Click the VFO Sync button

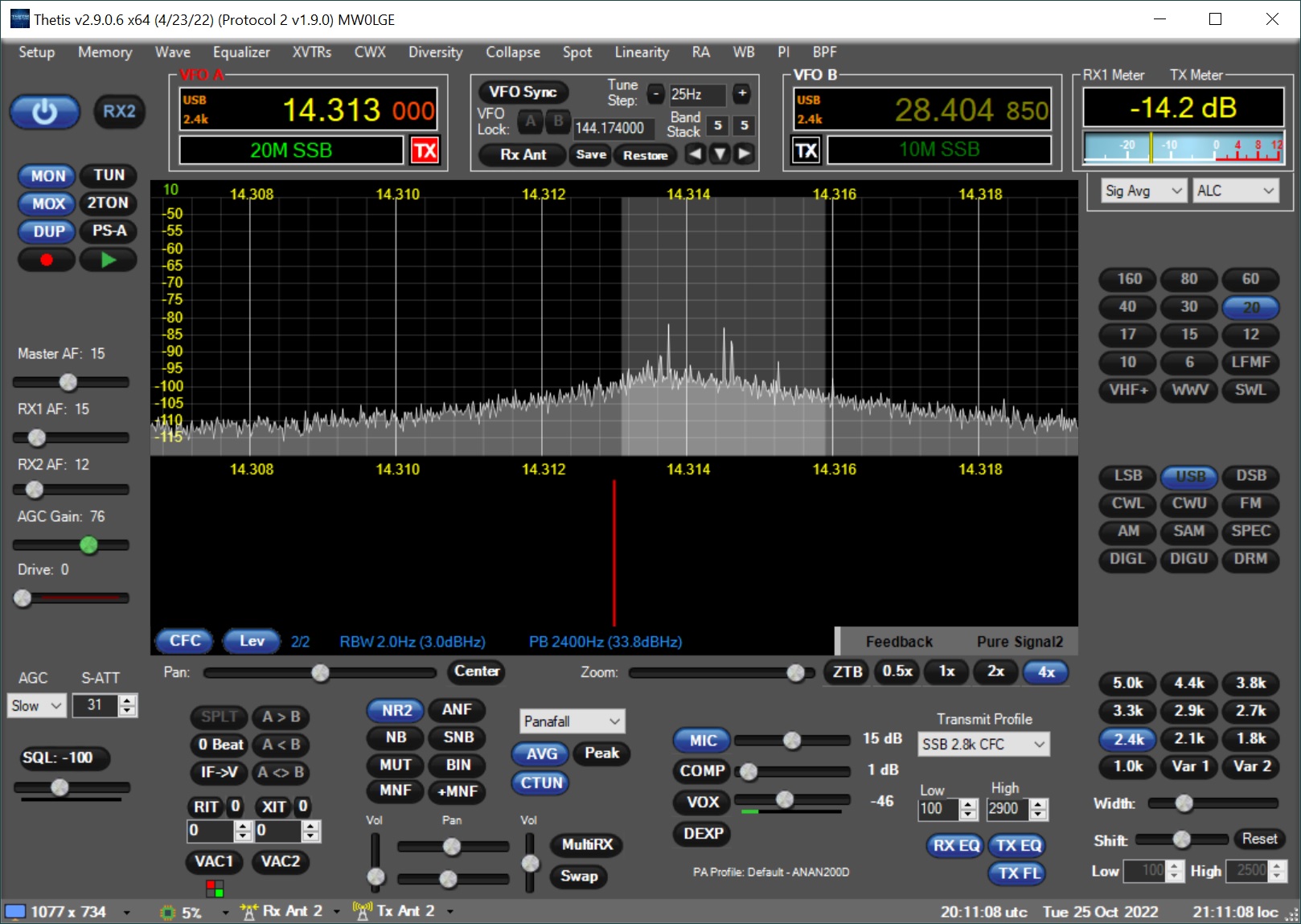(523, 92)
